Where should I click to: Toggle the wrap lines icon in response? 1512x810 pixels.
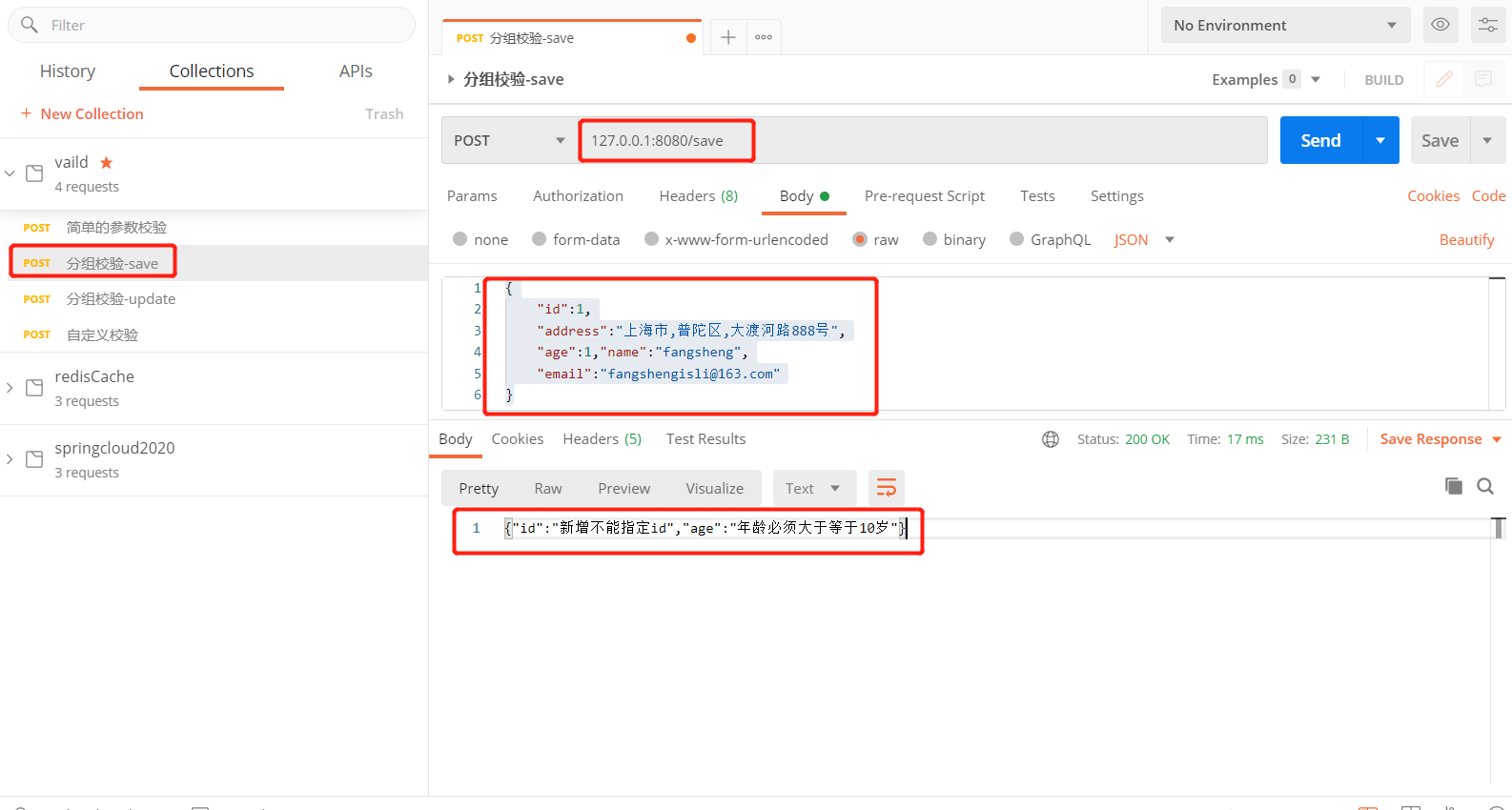click(887, 488)
